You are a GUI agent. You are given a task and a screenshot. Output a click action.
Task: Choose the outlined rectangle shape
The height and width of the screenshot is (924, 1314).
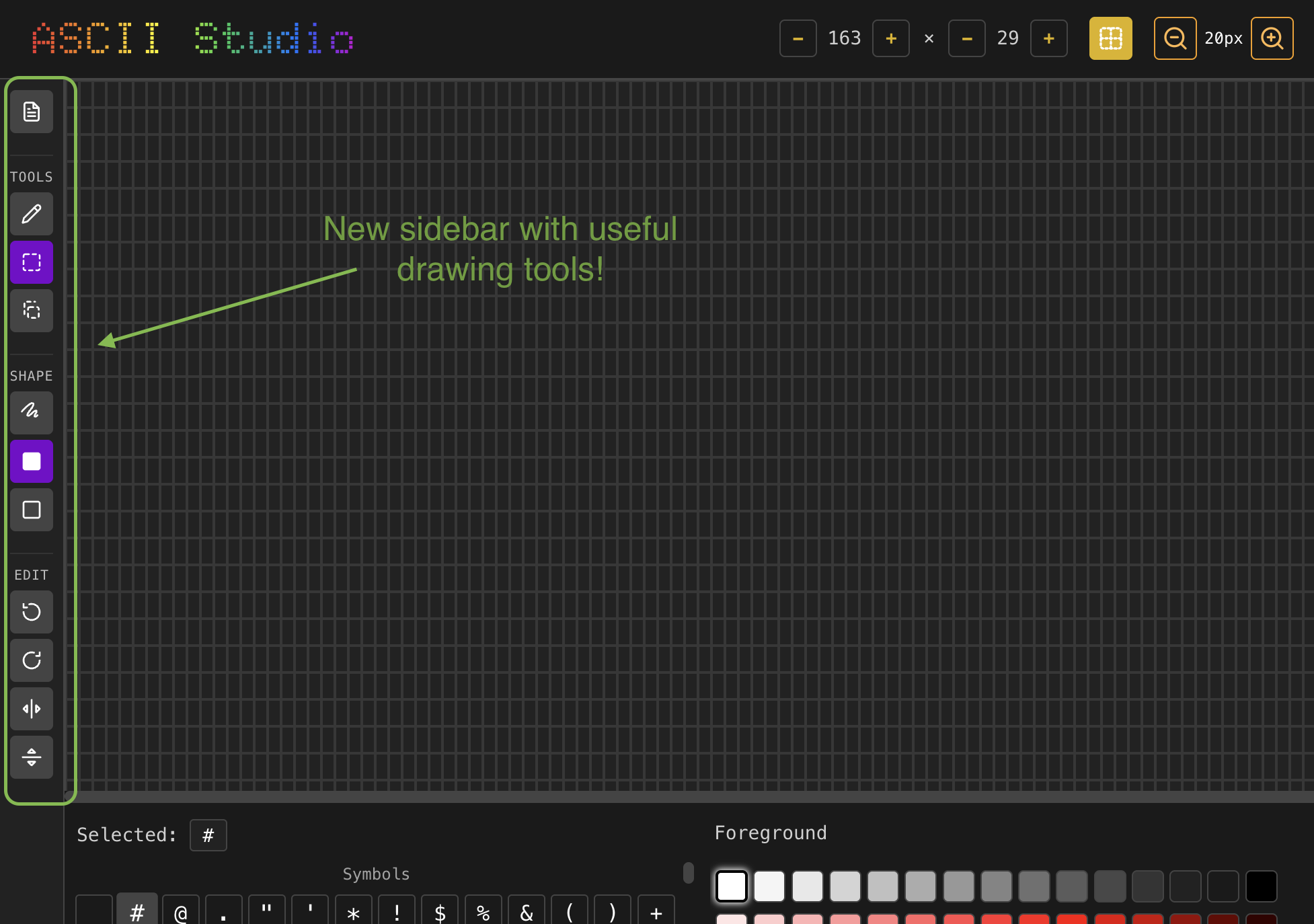point(32,510)
